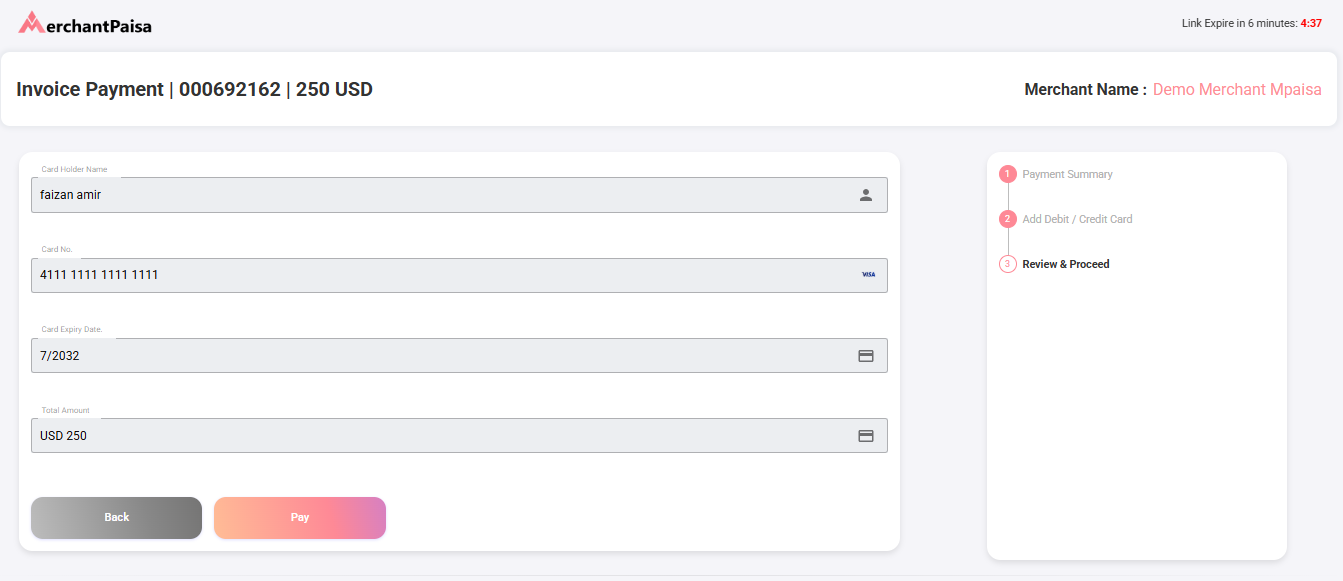
Task: Select step 3 circle Review & Proceed
Action: 1008,264
